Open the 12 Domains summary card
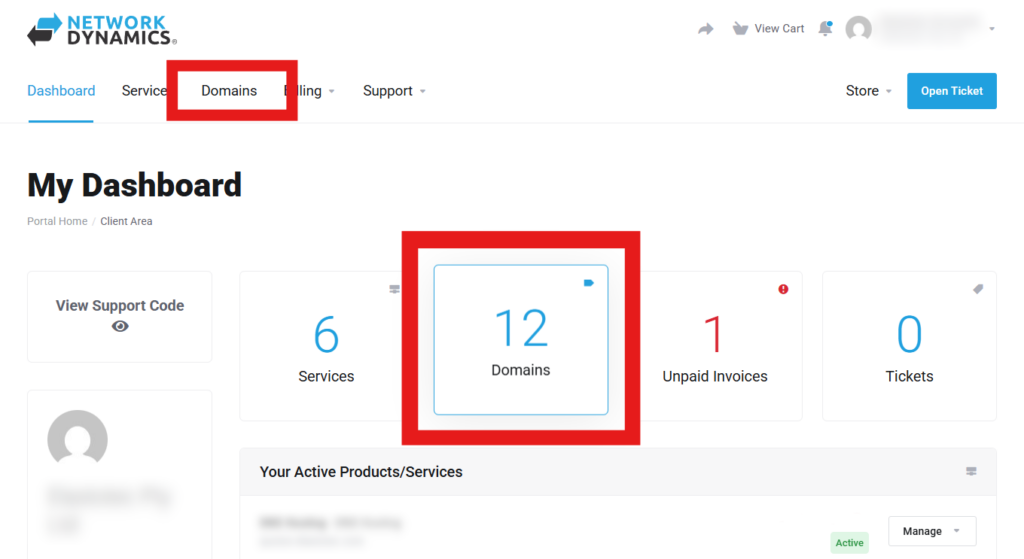 520,340
